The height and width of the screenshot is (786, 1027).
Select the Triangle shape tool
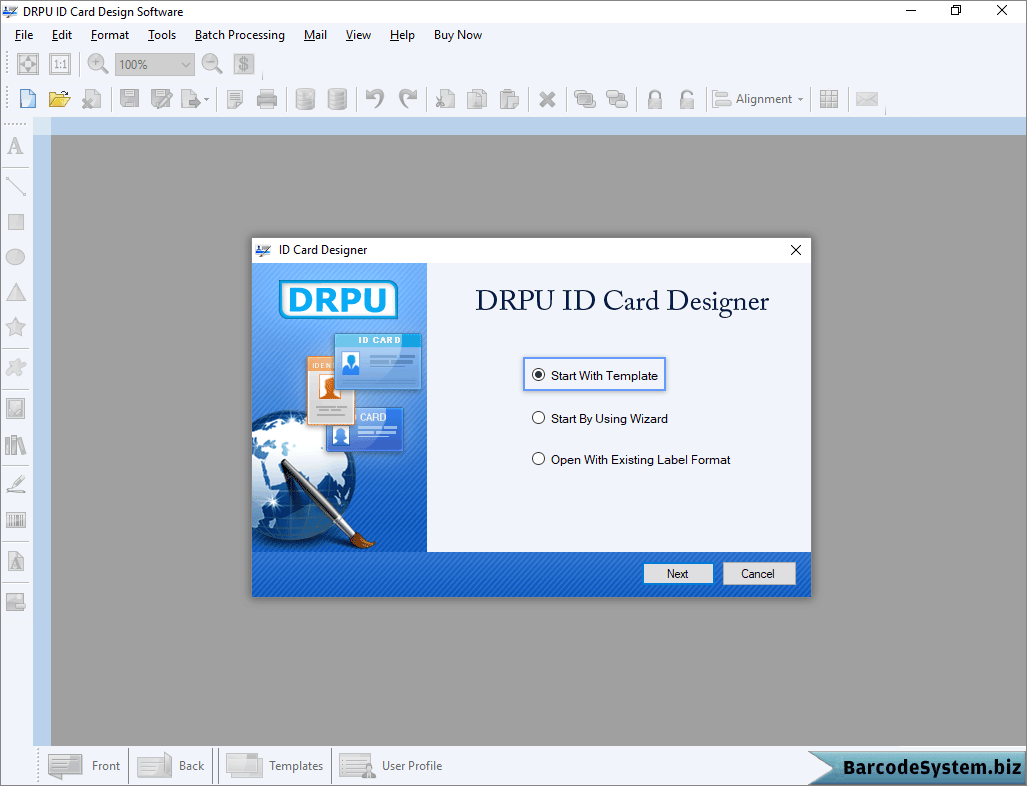tap(16, 292)
